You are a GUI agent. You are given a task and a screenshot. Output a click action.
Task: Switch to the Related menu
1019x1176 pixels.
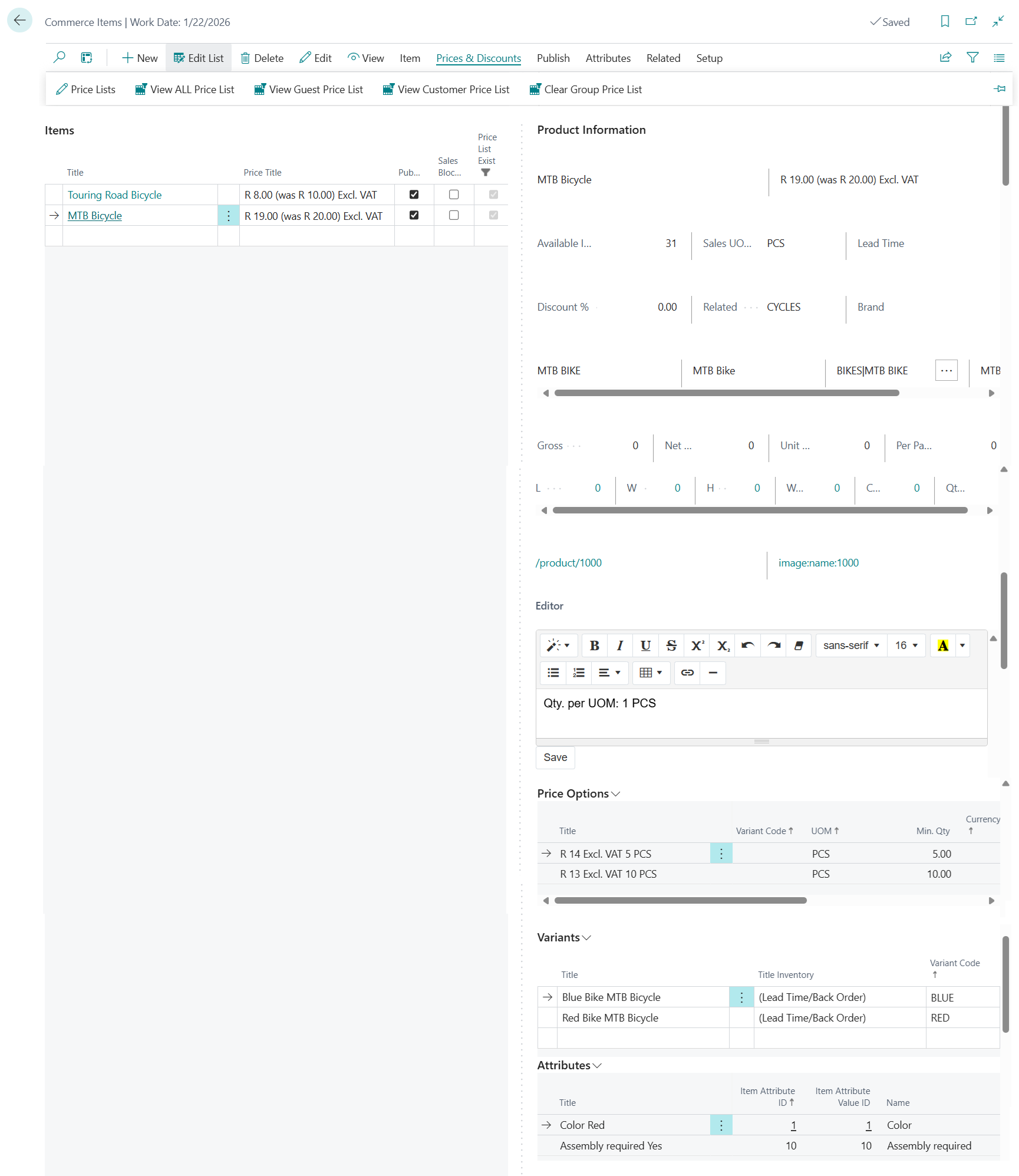pyautogui.click(x=663, y=58)
